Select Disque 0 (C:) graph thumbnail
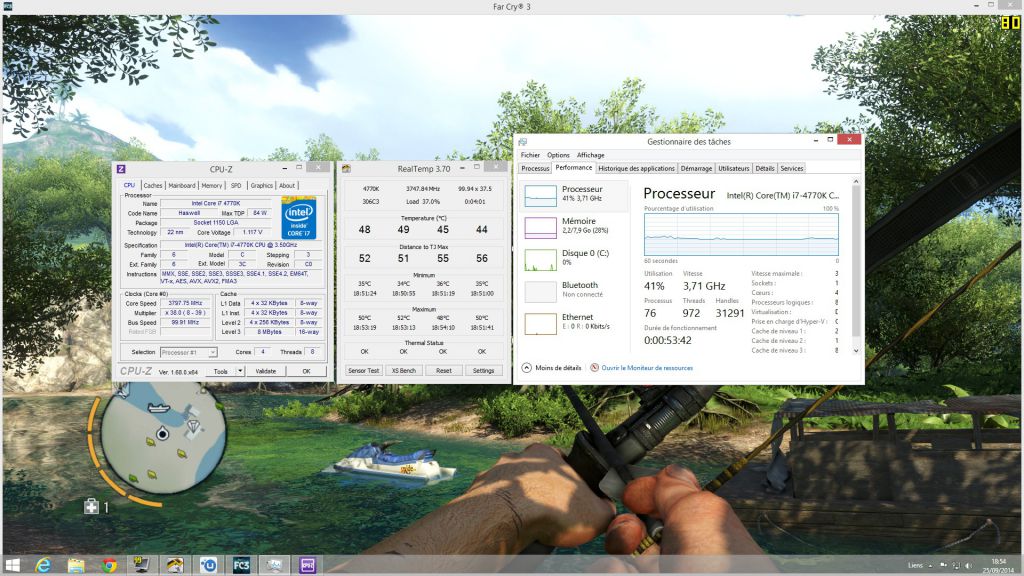 coord(541,259)
